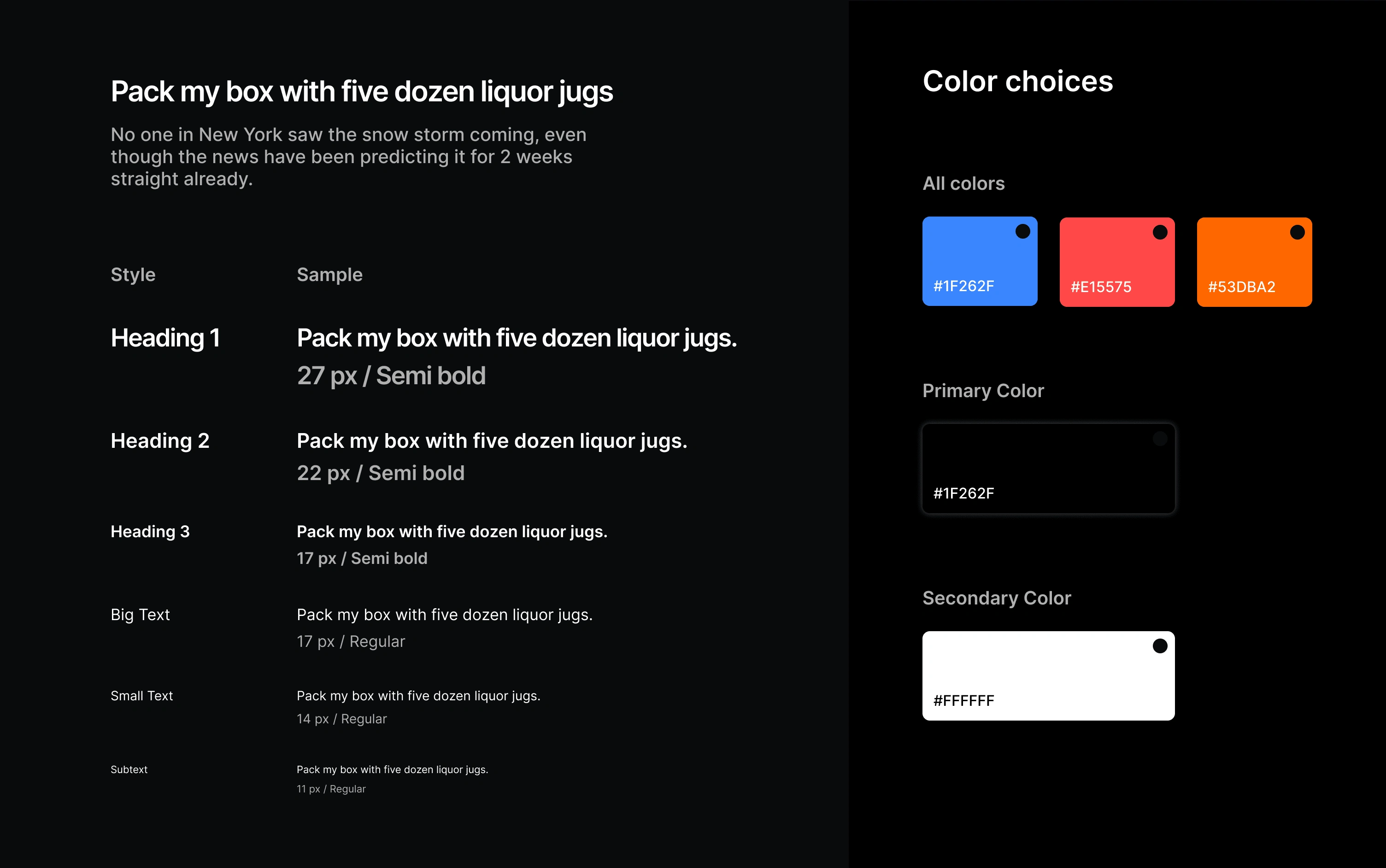Viewport: 1386px width, 868px height.
Task: Click the '#53DBA2' hex label
Action: click(1241, 287)
